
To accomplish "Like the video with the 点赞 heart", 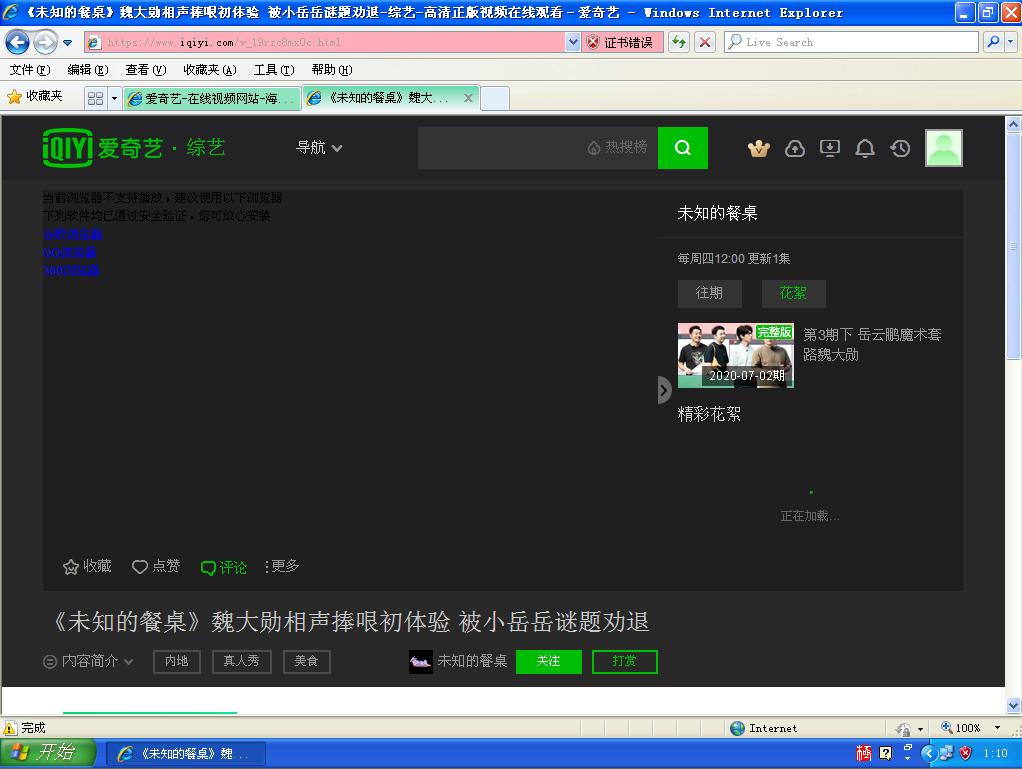I will point(155,566).
